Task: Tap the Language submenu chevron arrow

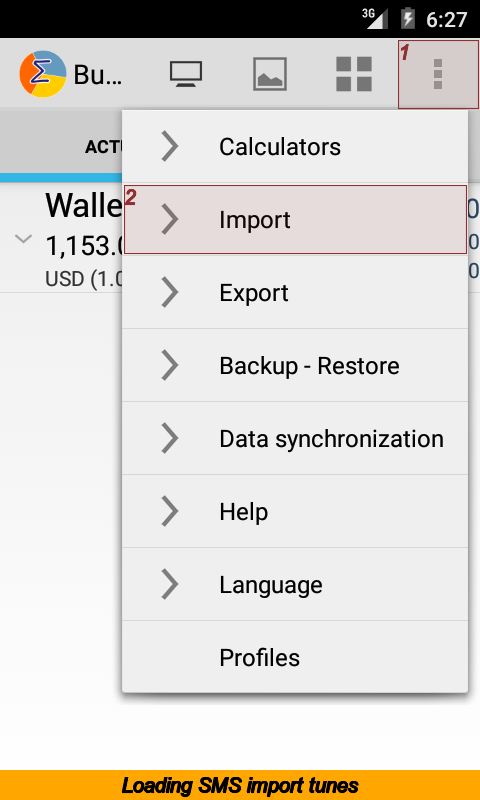Action: (170, 584)
